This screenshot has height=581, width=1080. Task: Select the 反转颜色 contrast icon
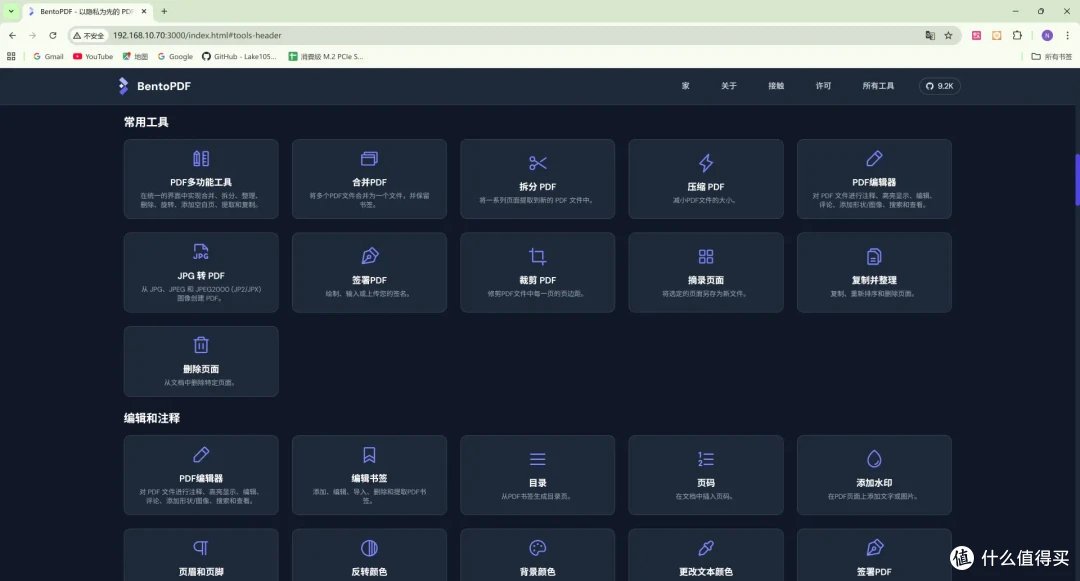click(369, 548)
